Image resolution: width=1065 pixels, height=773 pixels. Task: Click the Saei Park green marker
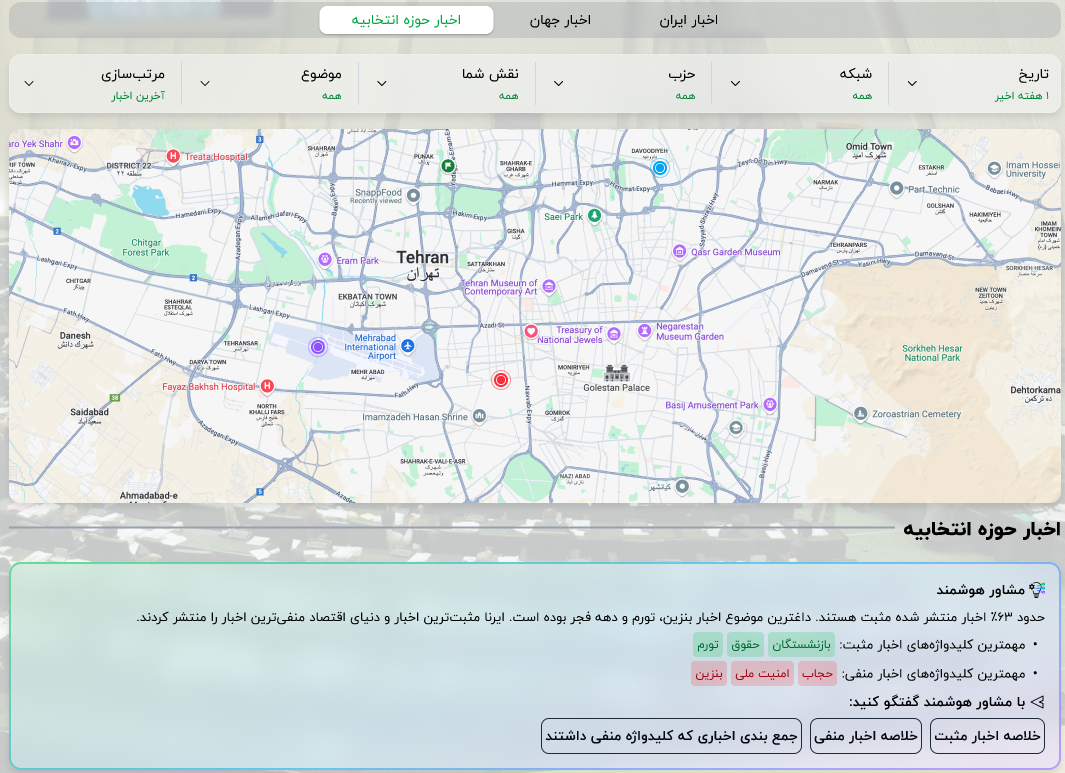tap(595, 215)
